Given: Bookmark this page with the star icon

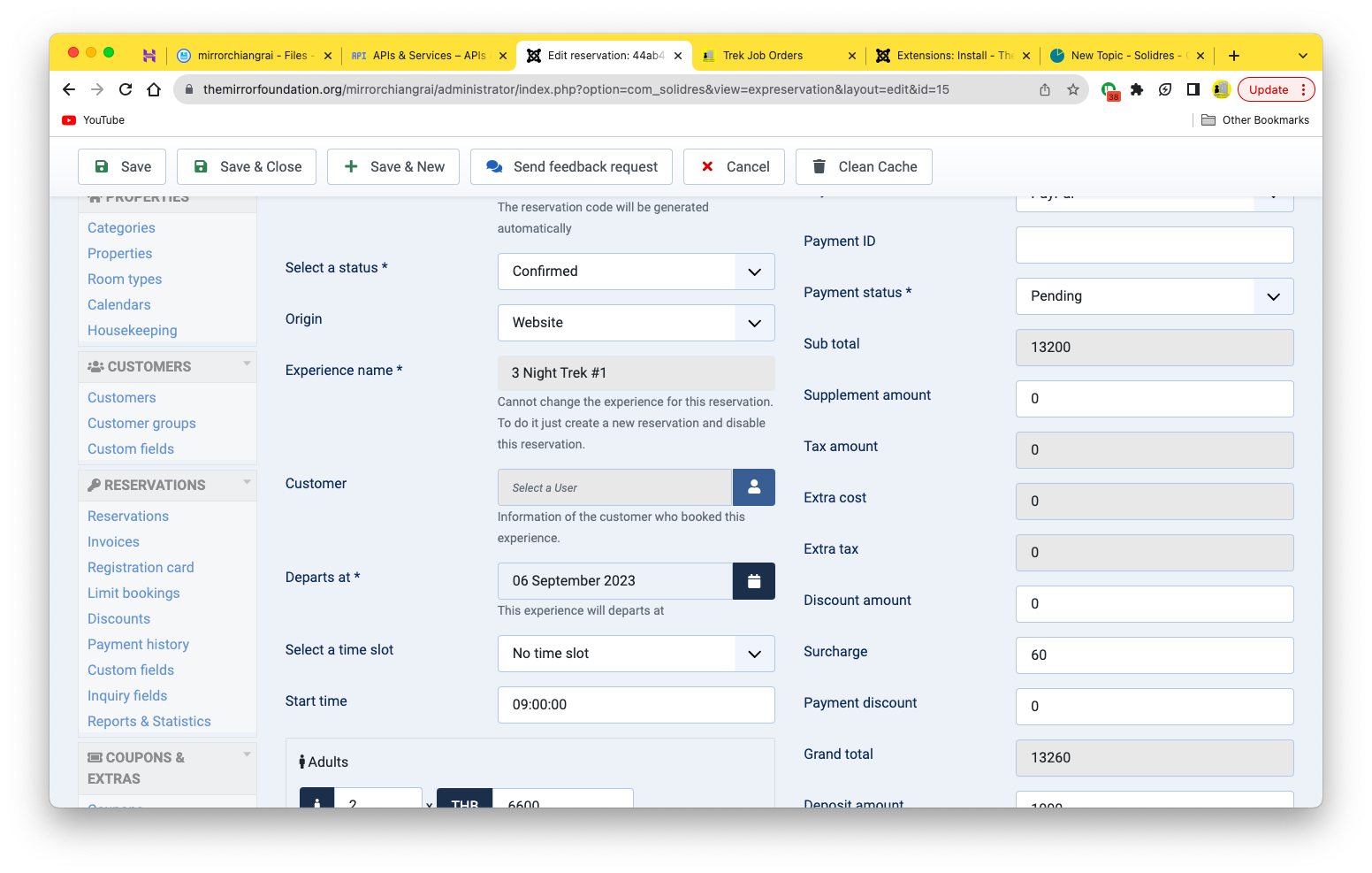Looking at the screenshot, I should (x=1073, y=89).
